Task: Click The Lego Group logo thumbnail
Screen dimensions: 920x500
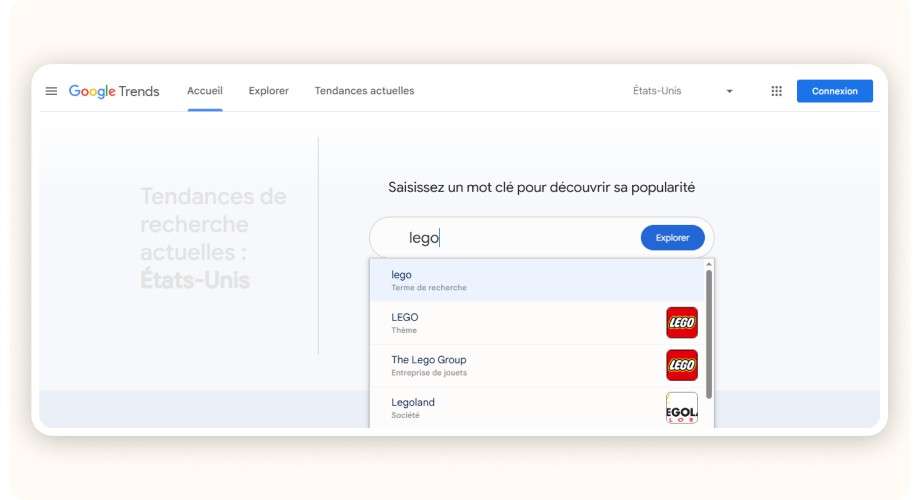Action: pyautogui.click(x=682, y=365)
